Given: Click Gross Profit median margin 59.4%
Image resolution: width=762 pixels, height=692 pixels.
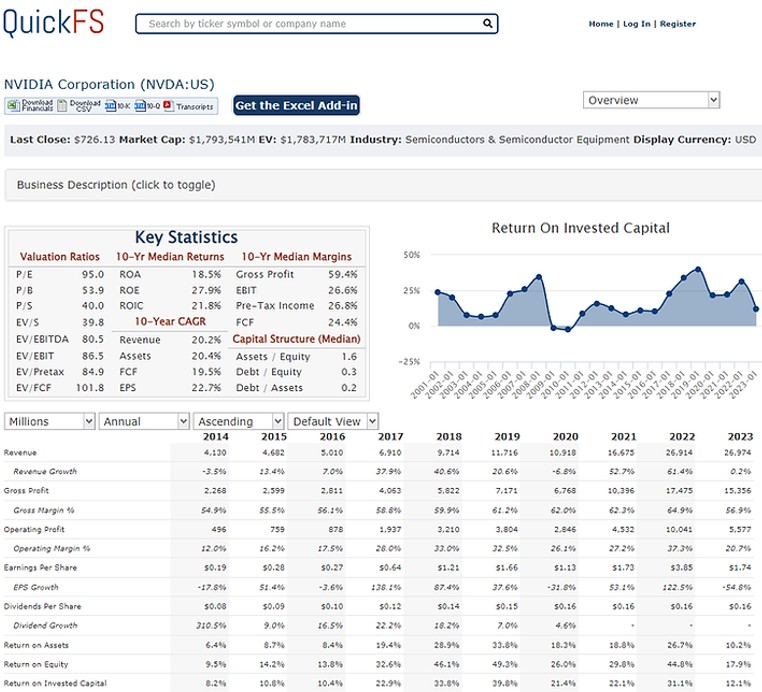Looking at the screenshot, I should (343, 275).
